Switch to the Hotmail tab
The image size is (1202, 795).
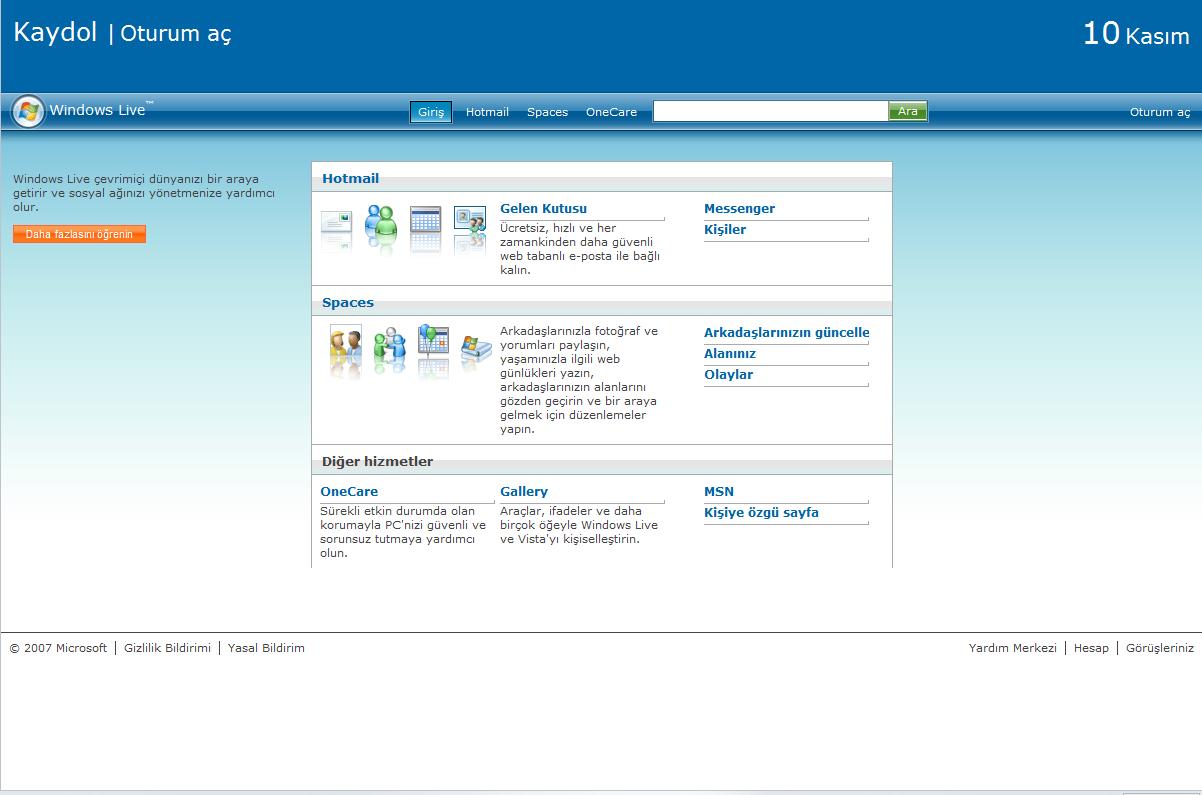487,112
